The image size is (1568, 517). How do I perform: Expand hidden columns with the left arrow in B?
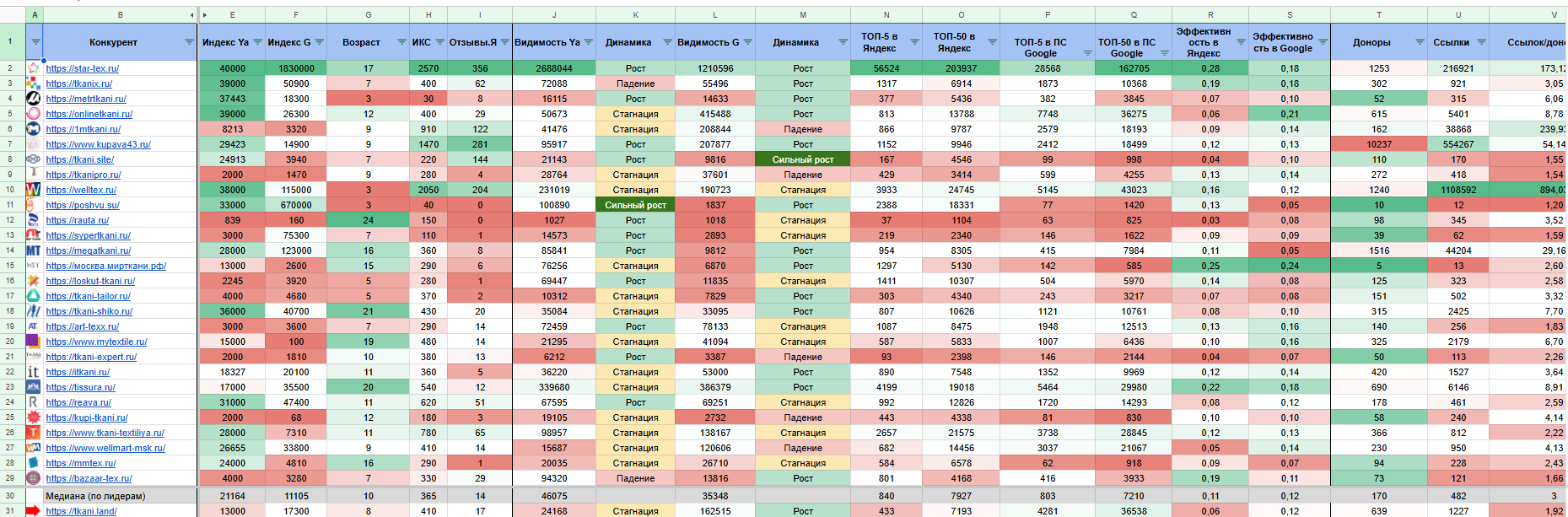[192, 15]
